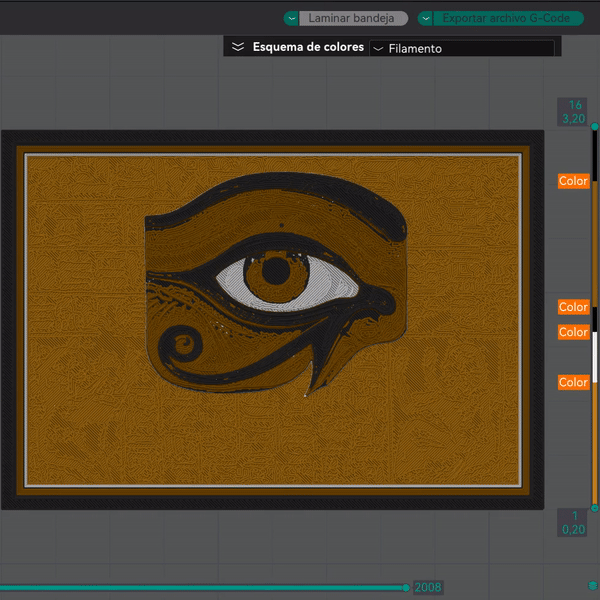The height and width of the screenshot is (600, 600).
Task: Collapse the Esquema de colores panel chevron
Action: [x=237, y=47]
